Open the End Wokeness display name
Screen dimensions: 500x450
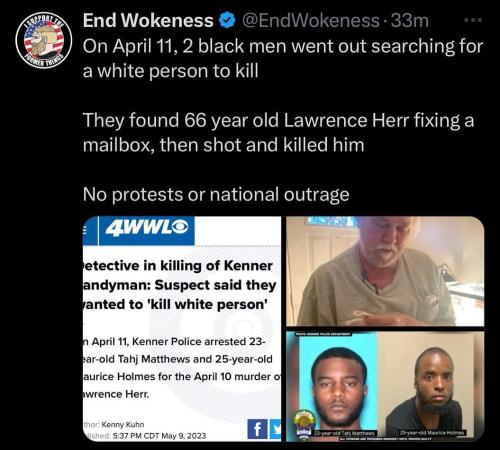(148, 20)
